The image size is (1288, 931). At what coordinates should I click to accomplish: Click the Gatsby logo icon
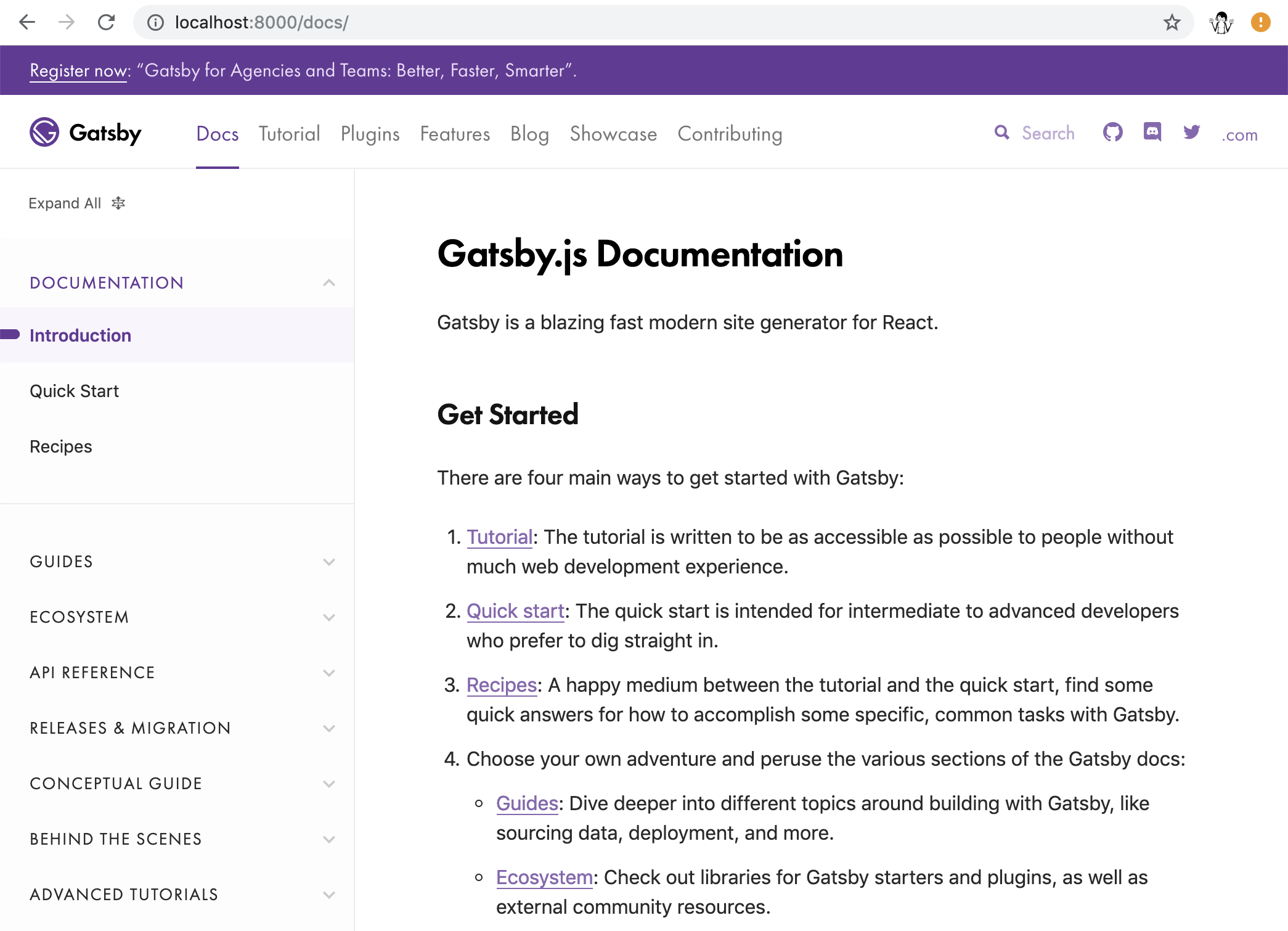[44, 133]
